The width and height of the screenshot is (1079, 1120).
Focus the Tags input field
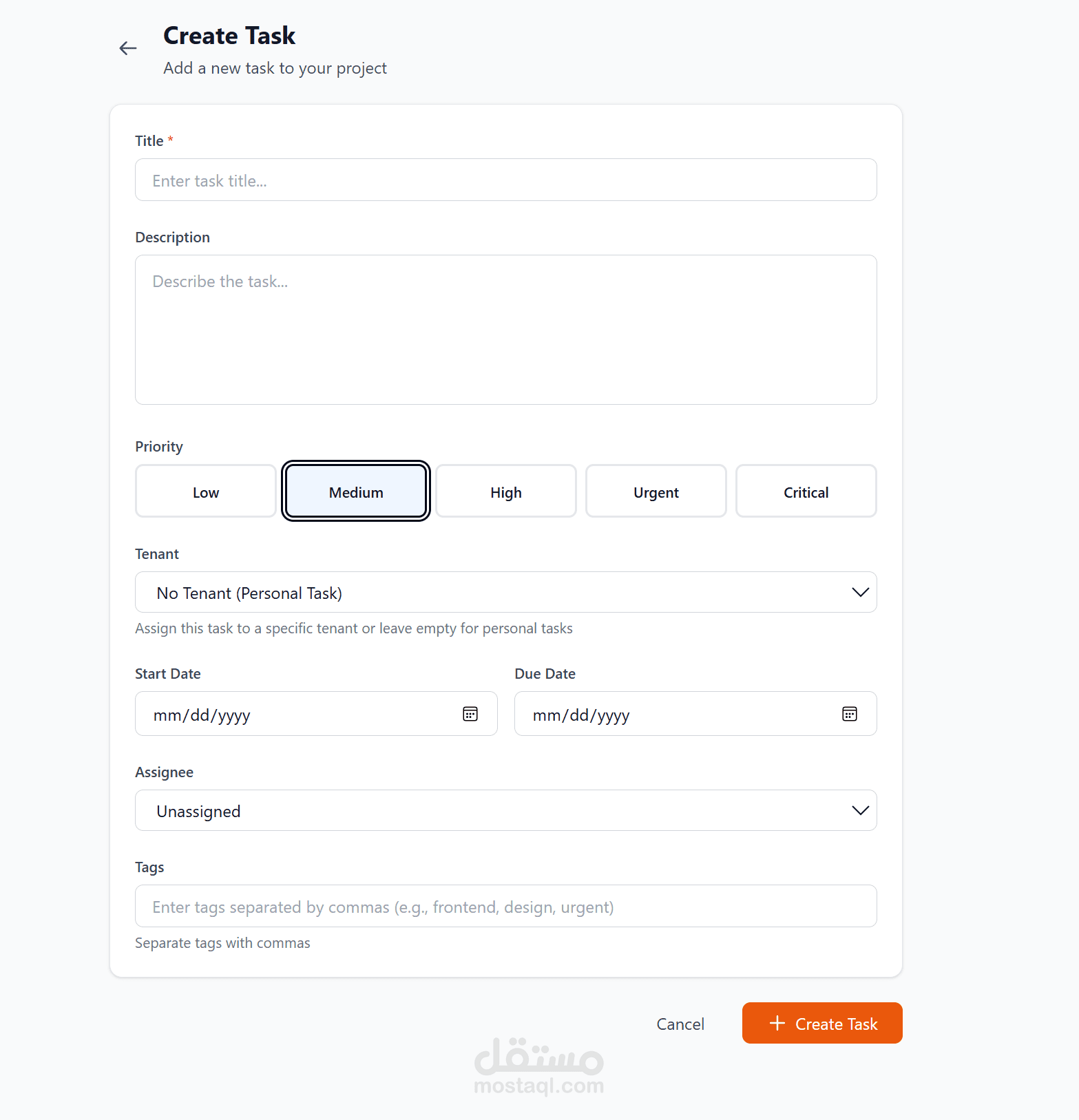(505, 907)
